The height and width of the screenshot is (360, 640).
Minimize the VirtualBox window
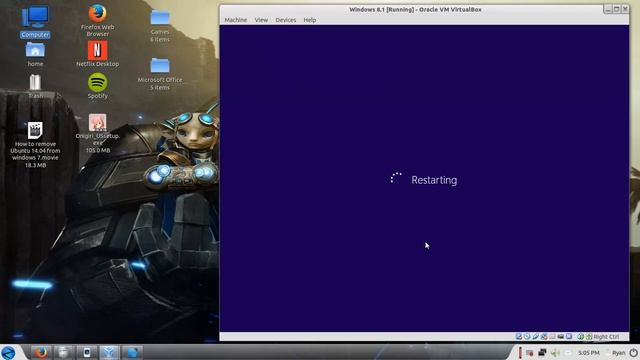pos(608,9)
